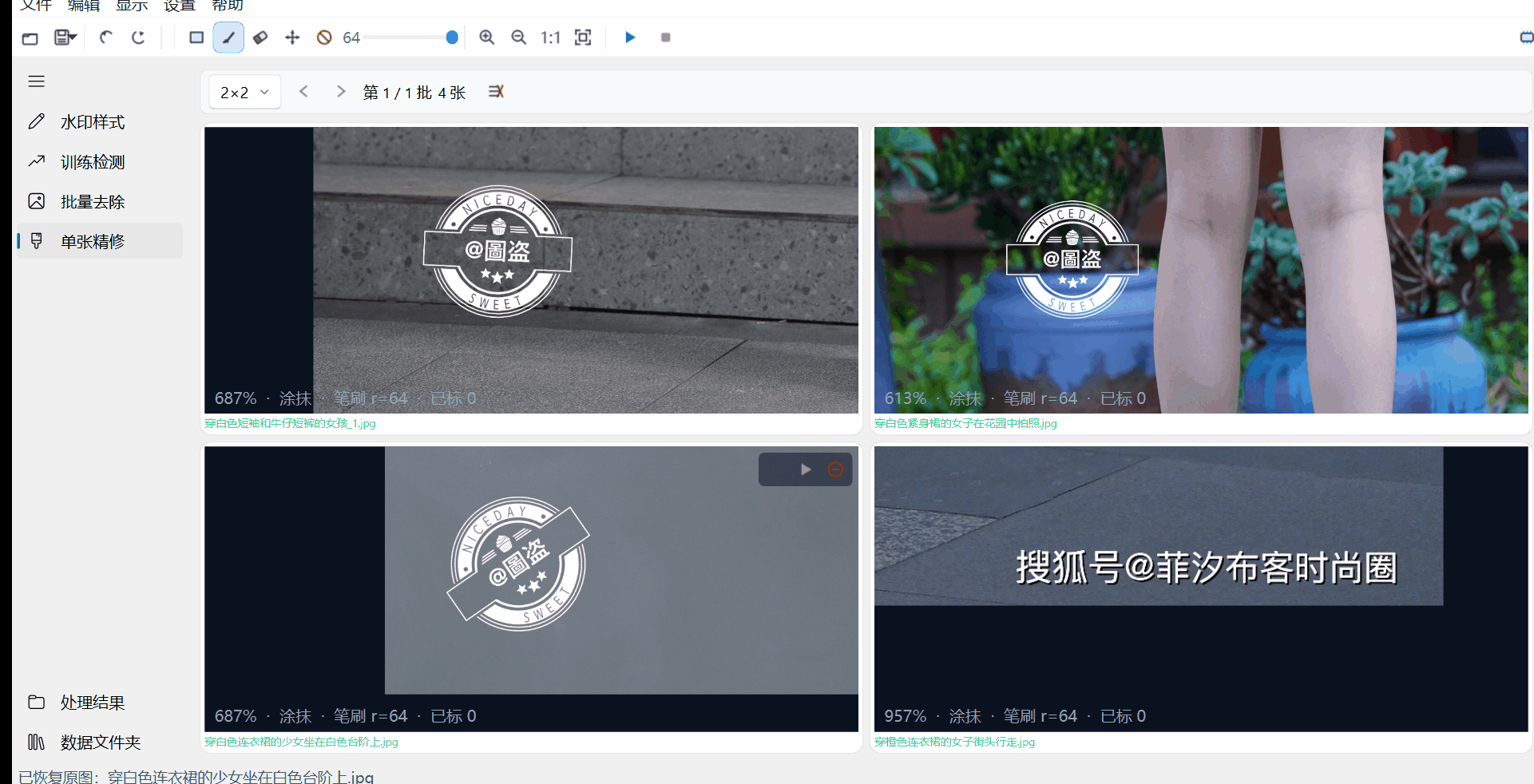Open the 批量去除 sidebar page
This screenshot has width=1534, height=784.
100,202
